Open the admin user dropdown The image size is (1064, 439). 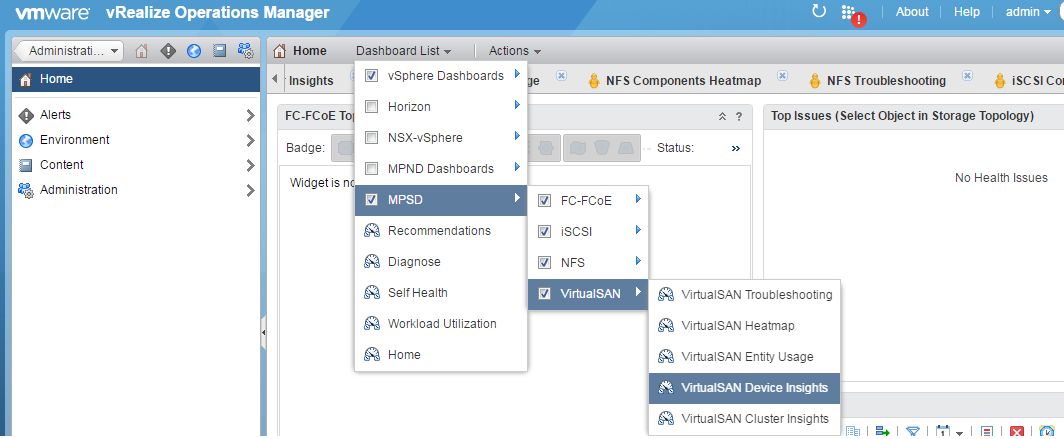[1027, 12]
